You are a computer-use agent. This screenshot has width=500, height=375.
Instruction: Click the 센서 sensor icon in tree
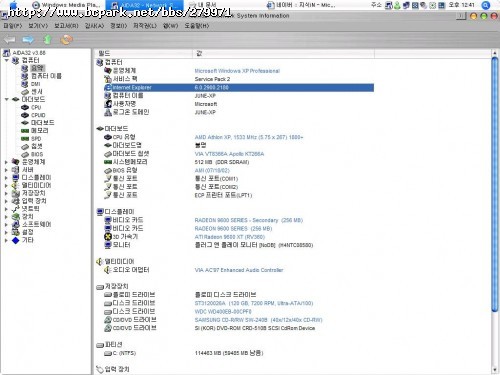25,92
